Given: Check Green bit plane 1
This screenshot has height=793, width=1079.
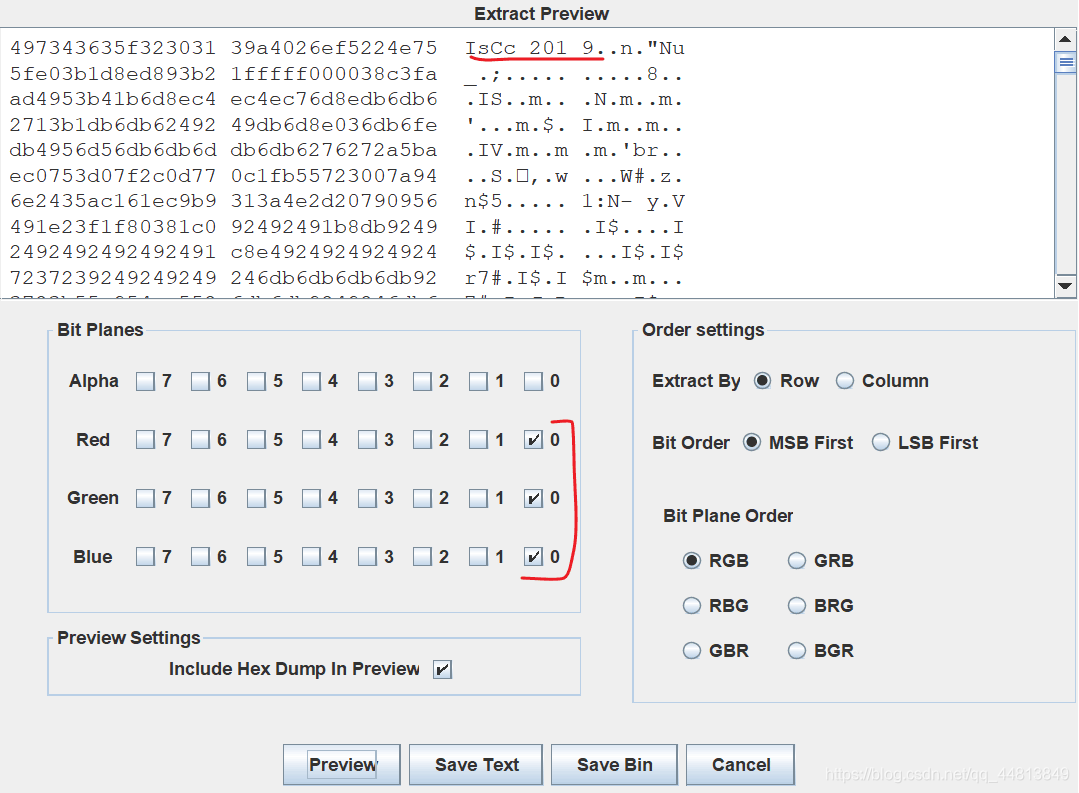Looking at the screenshot, I should point(478,498).
